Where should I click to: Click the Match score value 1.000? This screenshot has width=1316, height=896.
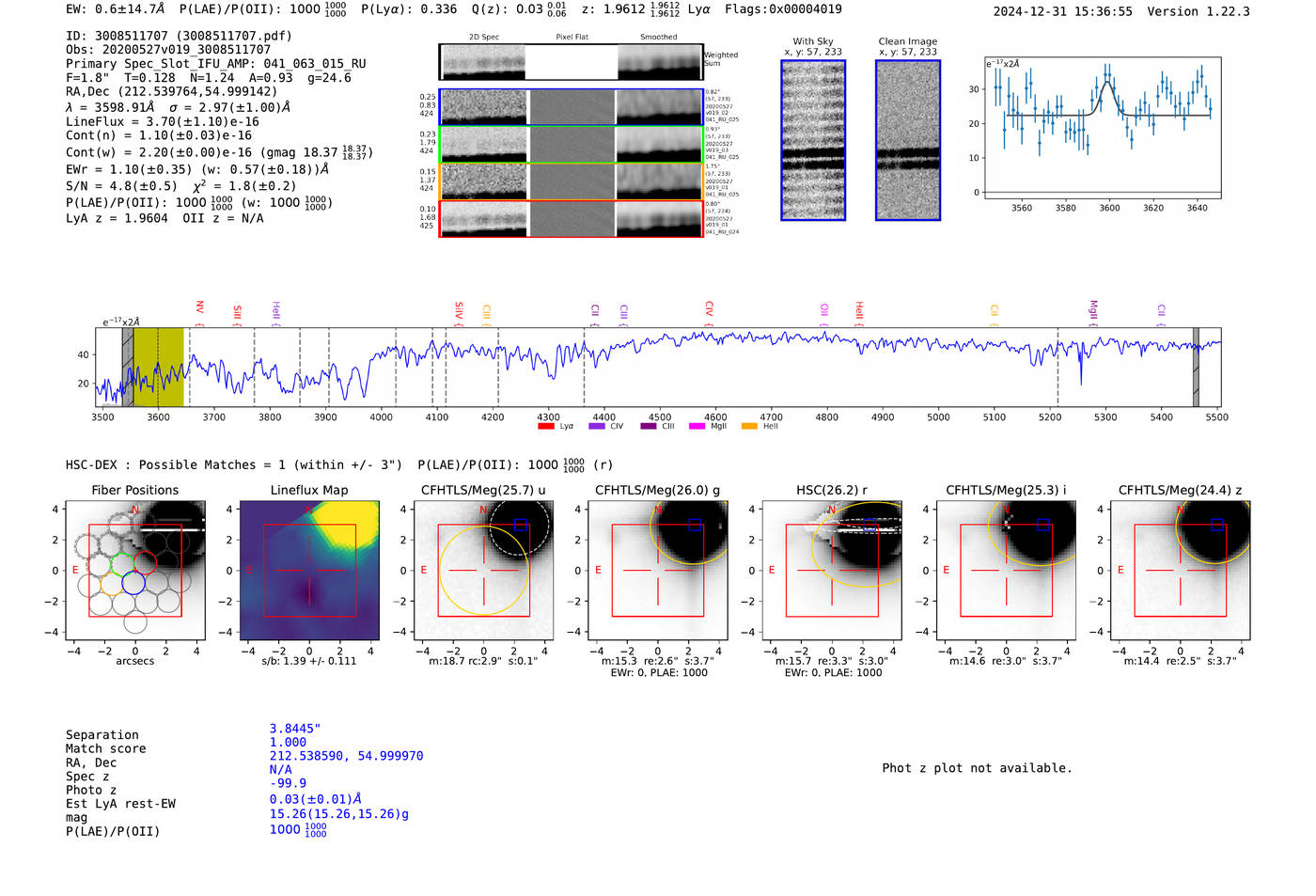[288, 742]
